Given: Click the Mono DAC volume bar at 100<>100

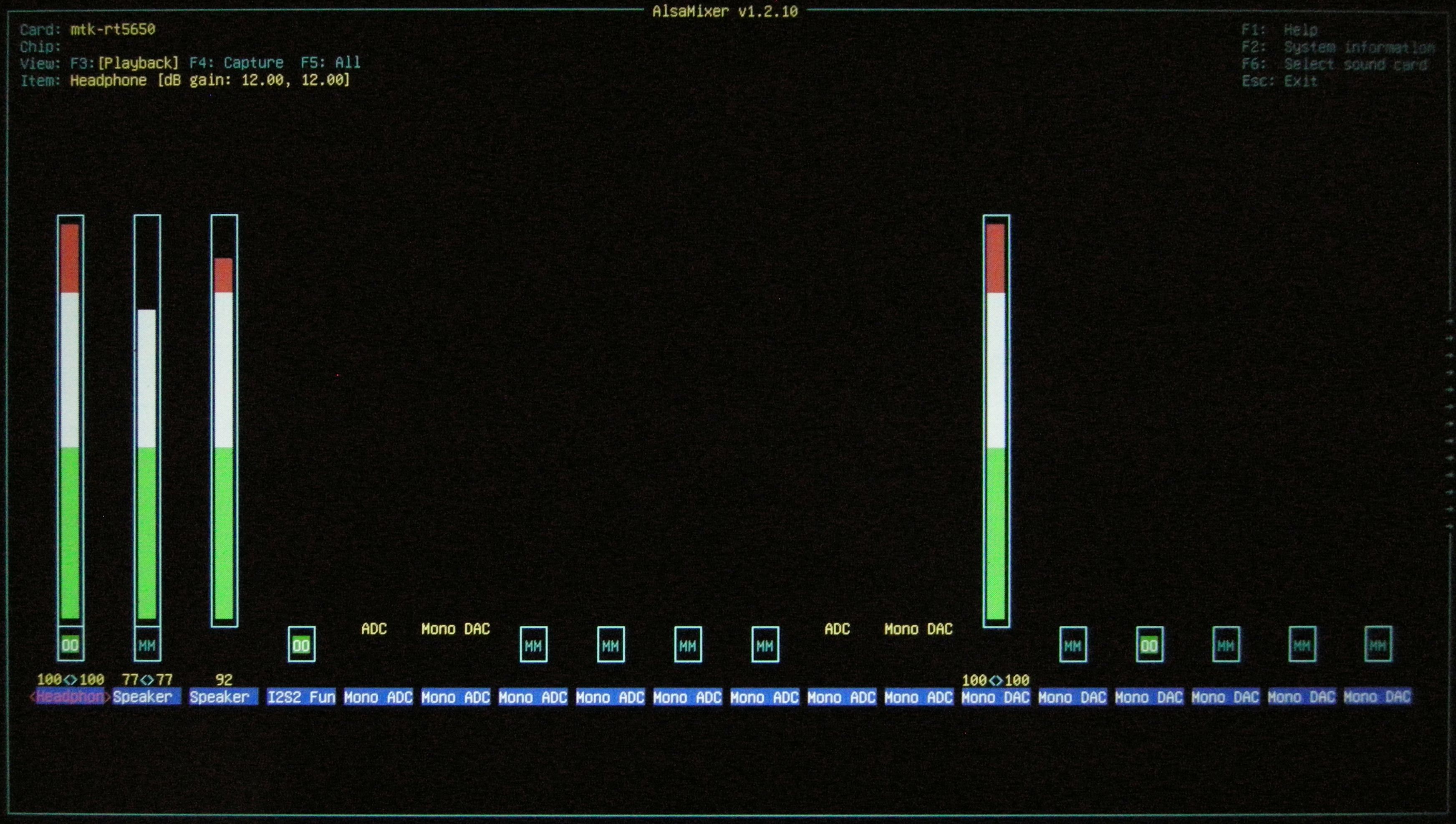Looking at the screenshot, I should point(996,422).
